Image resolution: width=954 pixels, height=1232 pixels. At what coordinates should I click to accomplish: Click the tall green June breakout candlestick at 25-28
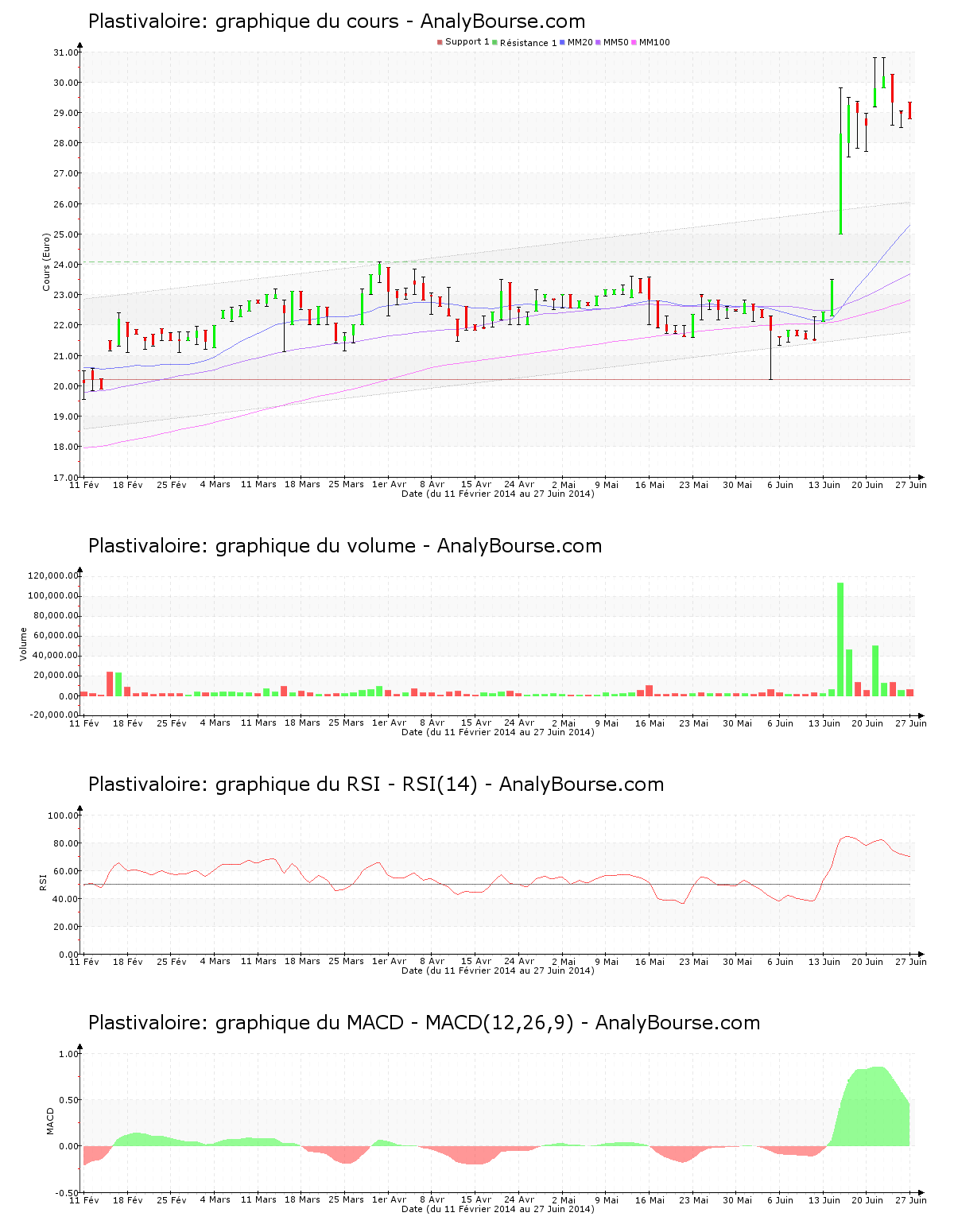pos(840,183)
